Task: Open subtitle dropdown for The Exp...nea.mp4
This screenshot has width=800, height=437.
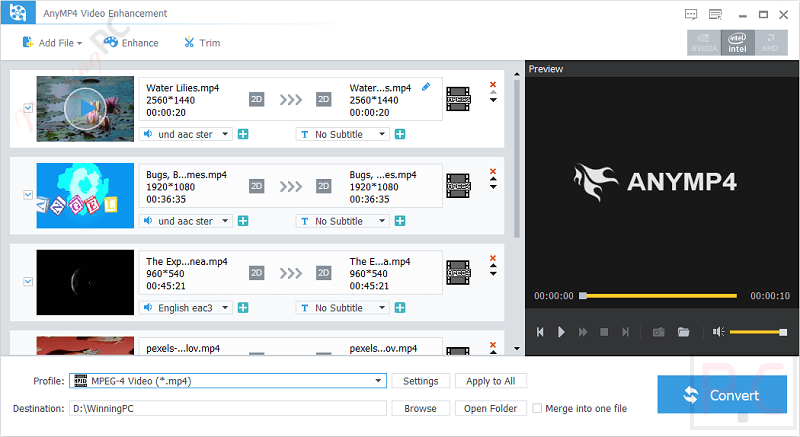Action: [x=342, y=307]
